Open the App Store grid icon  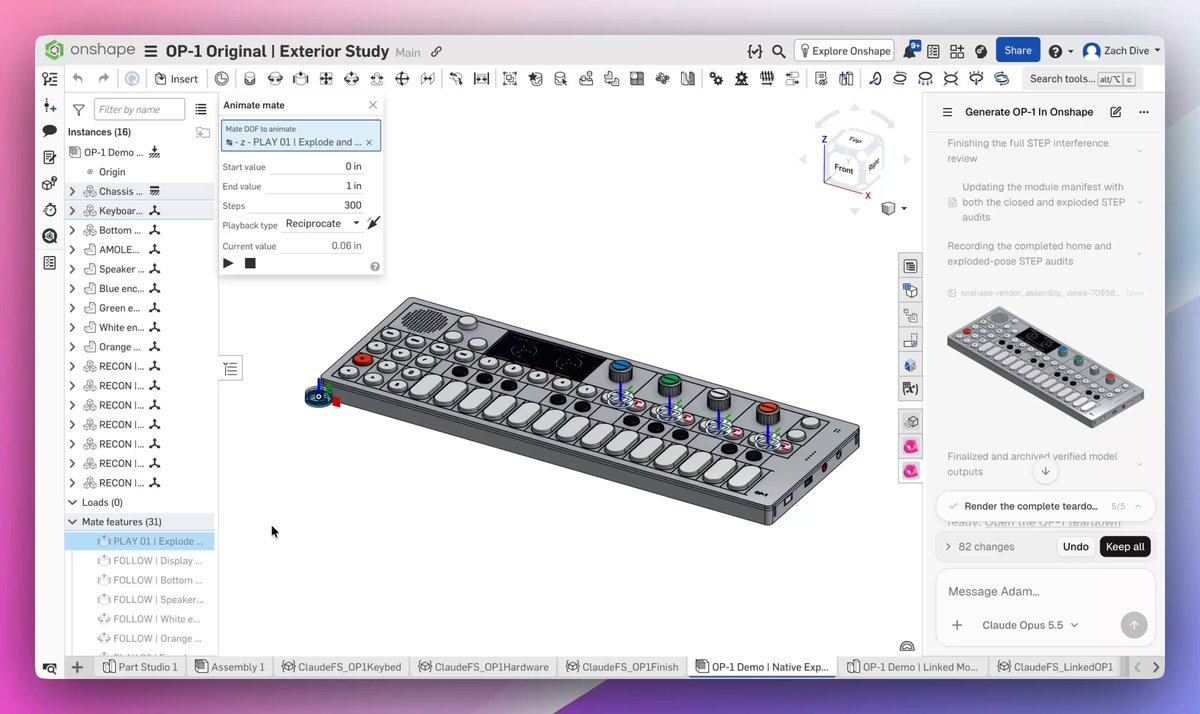(x=957, y=51)
